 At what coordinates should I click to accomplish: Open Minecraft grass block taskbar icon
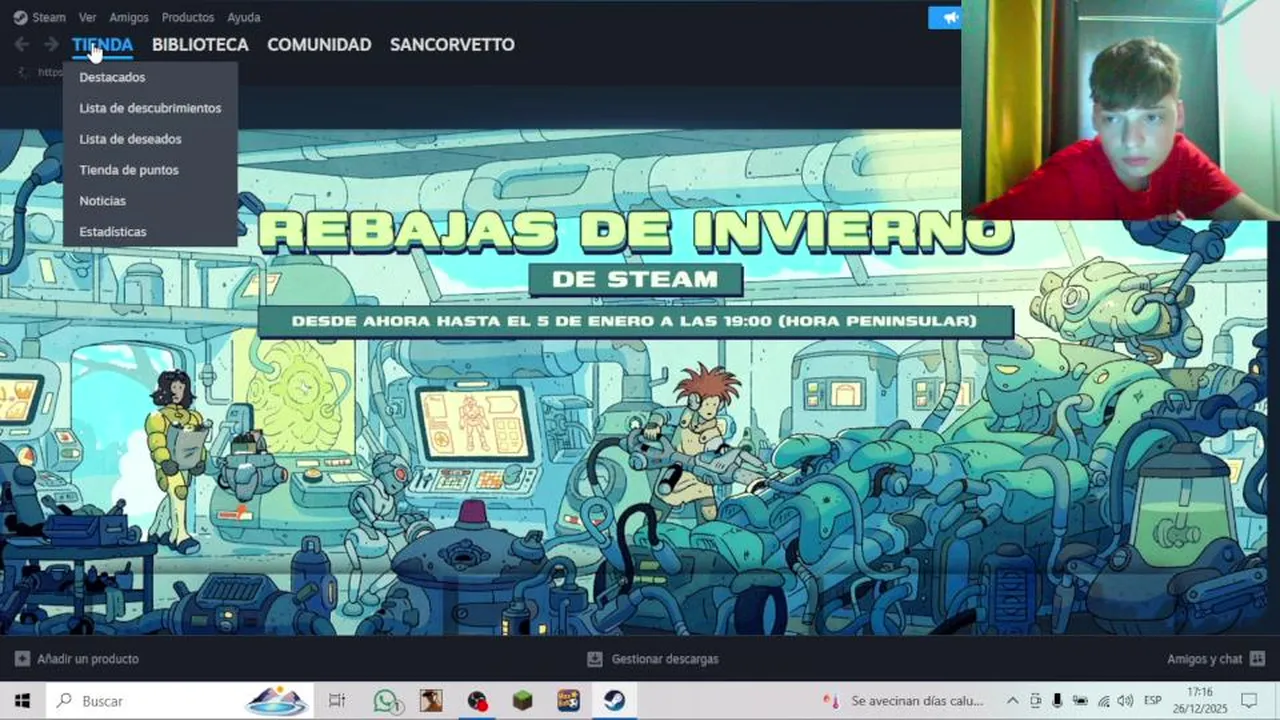523,701
